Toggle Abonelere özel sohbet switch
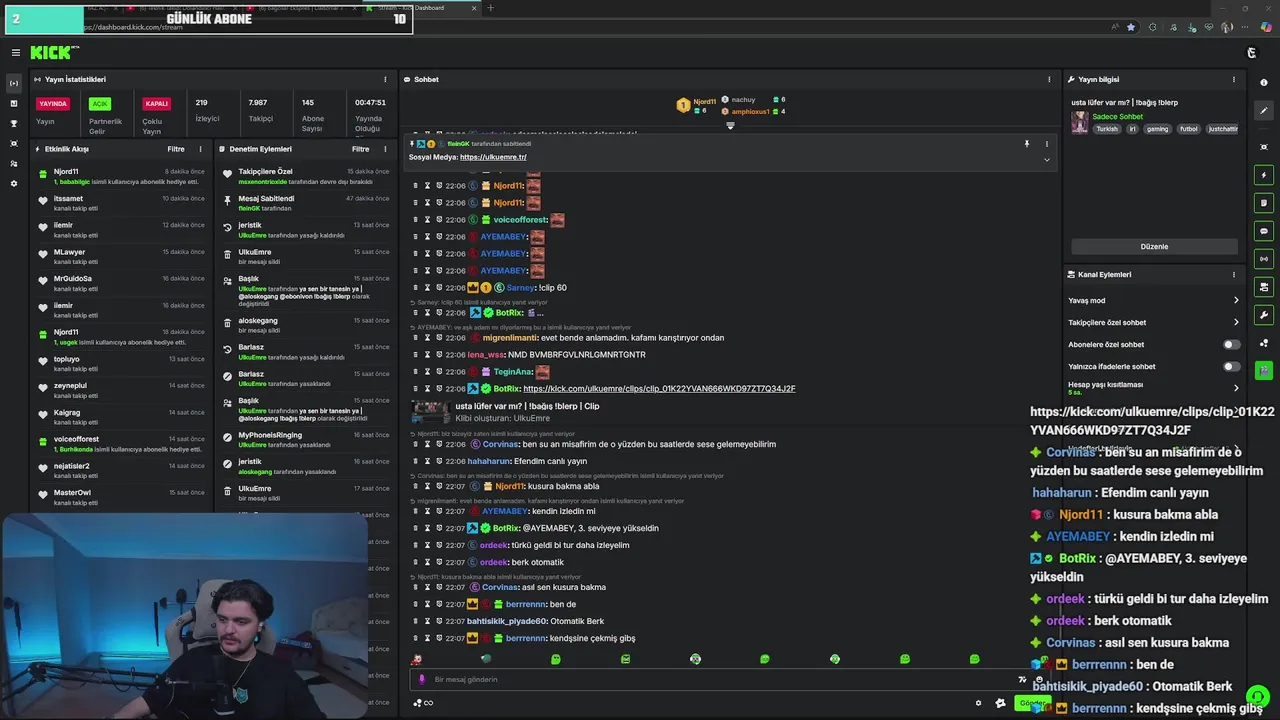1280x720 pixels. click(x=1232, y=344)
